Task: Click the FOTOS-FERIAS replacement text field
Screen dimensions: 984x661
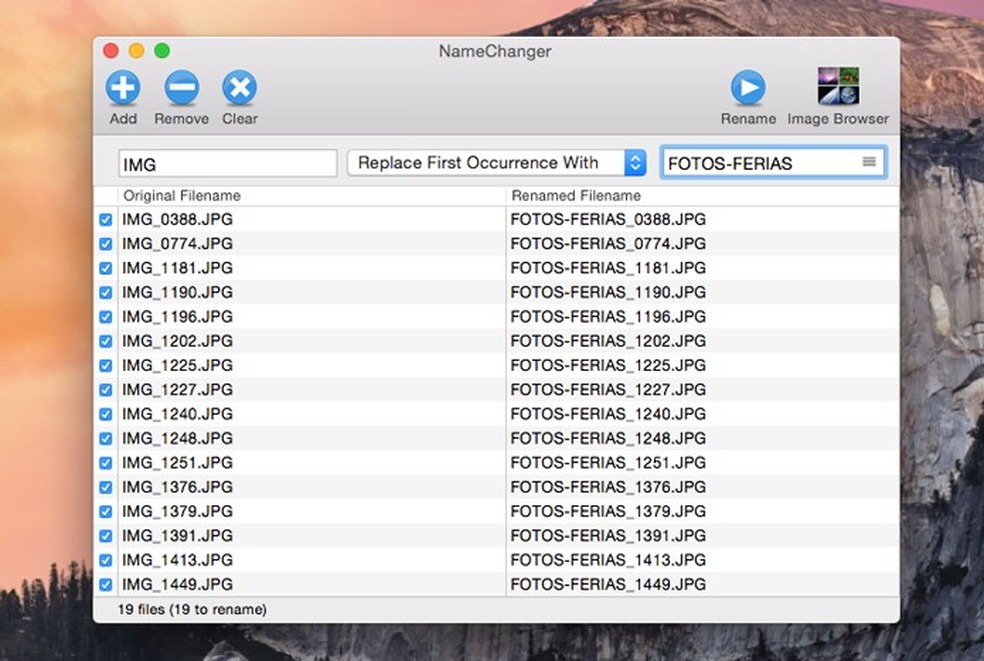Action: point(760,164)
